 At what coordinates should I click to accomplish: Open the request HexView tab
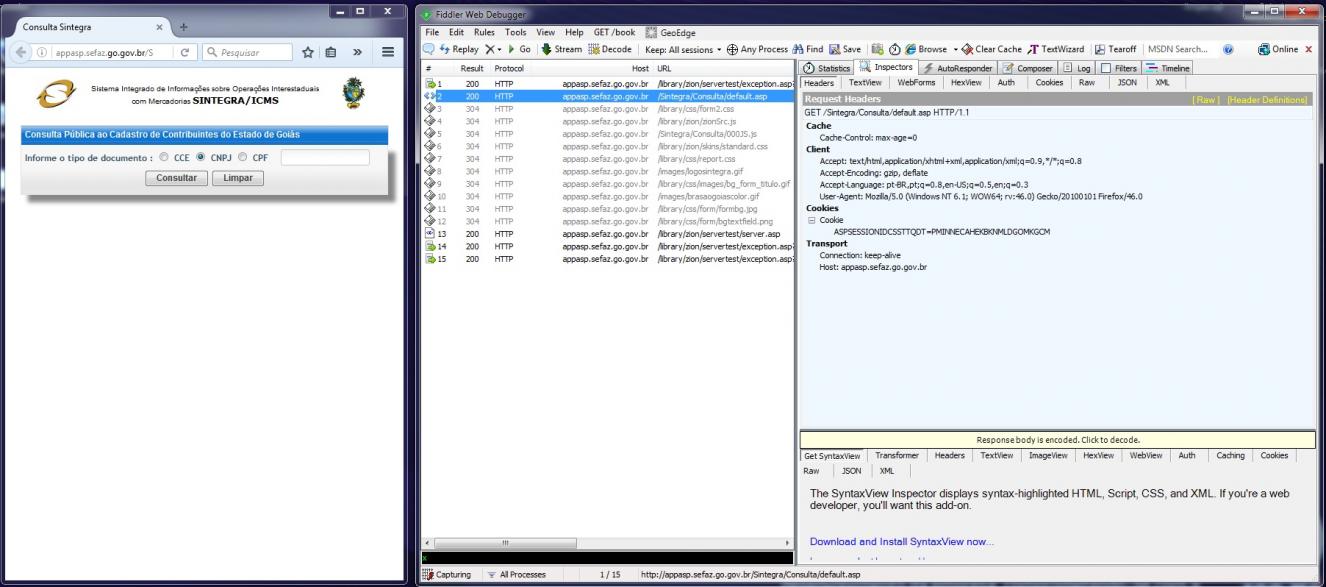coord(966,83)
